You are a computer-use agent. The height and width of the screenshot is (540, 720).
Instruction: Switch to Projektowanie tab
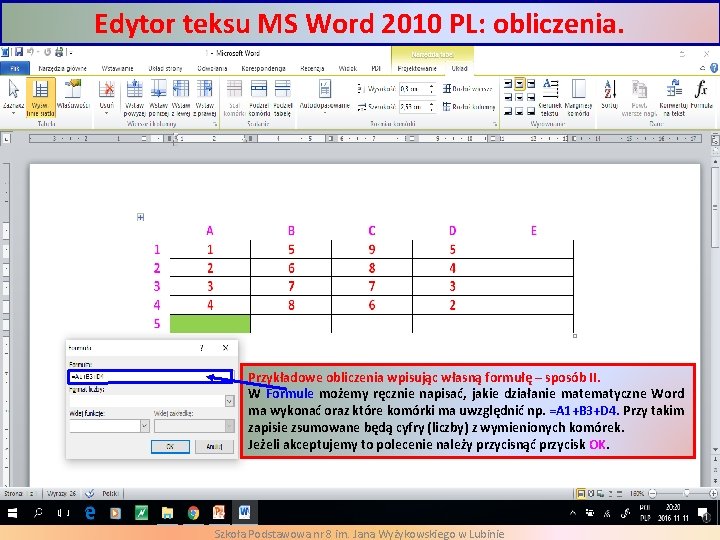(417, 68)
